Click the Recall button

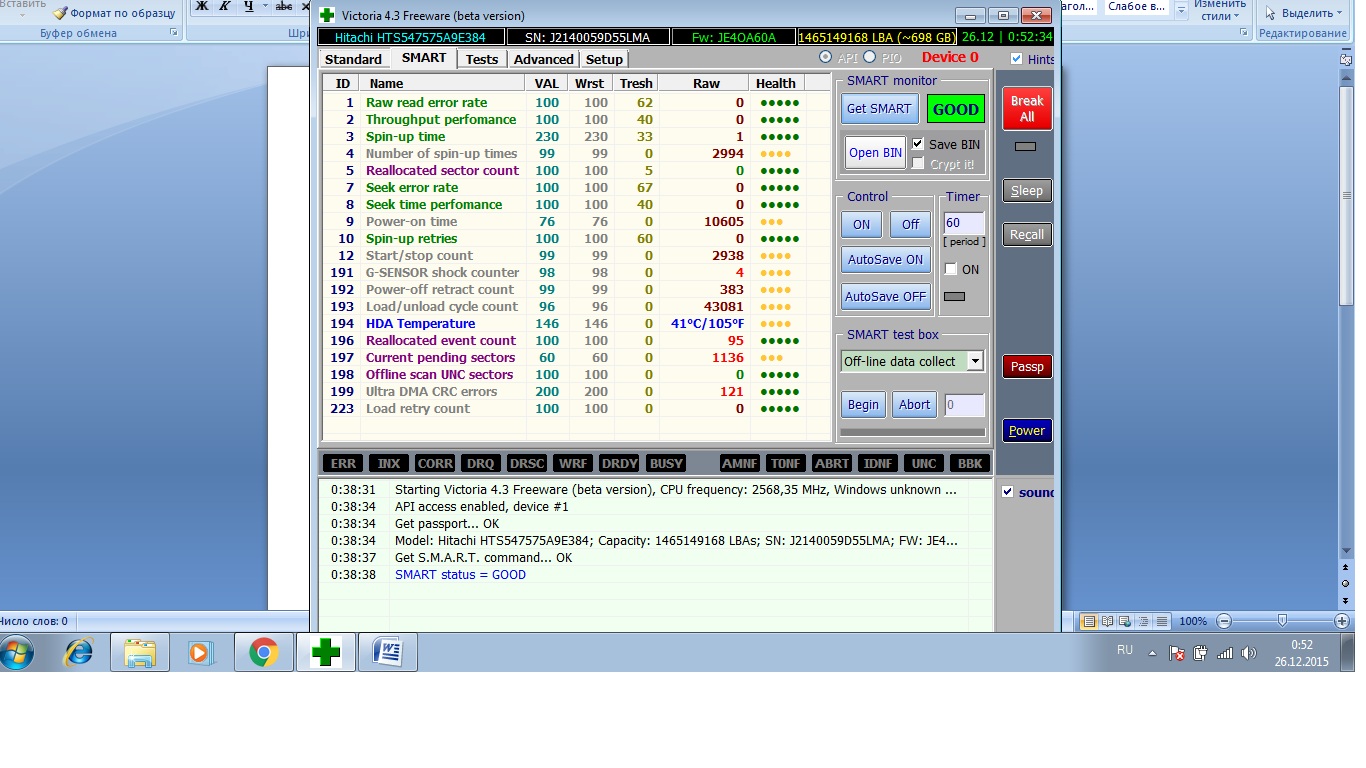coord(1027,235)
